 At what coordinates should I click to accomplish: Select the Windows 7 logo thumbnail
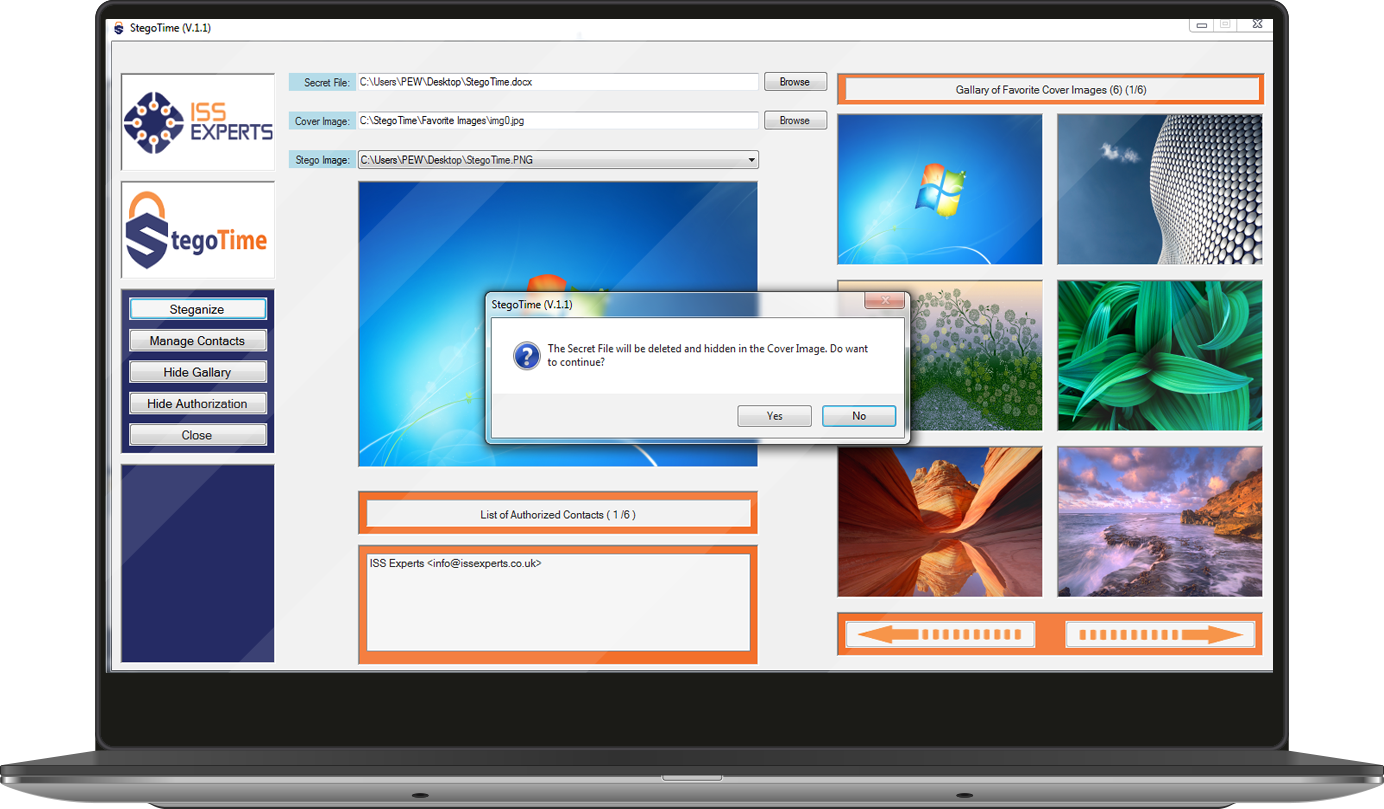pos(939,189)
